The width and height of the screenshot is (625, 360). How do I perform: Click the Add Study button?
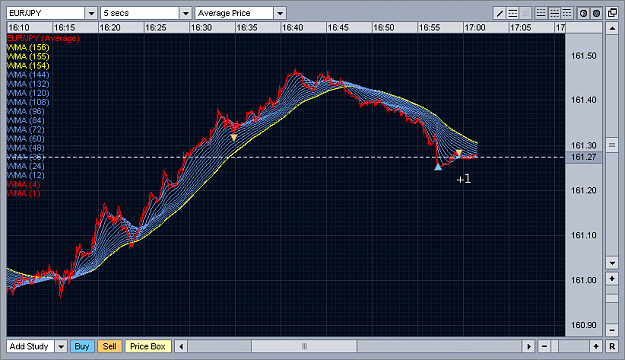point(29,346)
